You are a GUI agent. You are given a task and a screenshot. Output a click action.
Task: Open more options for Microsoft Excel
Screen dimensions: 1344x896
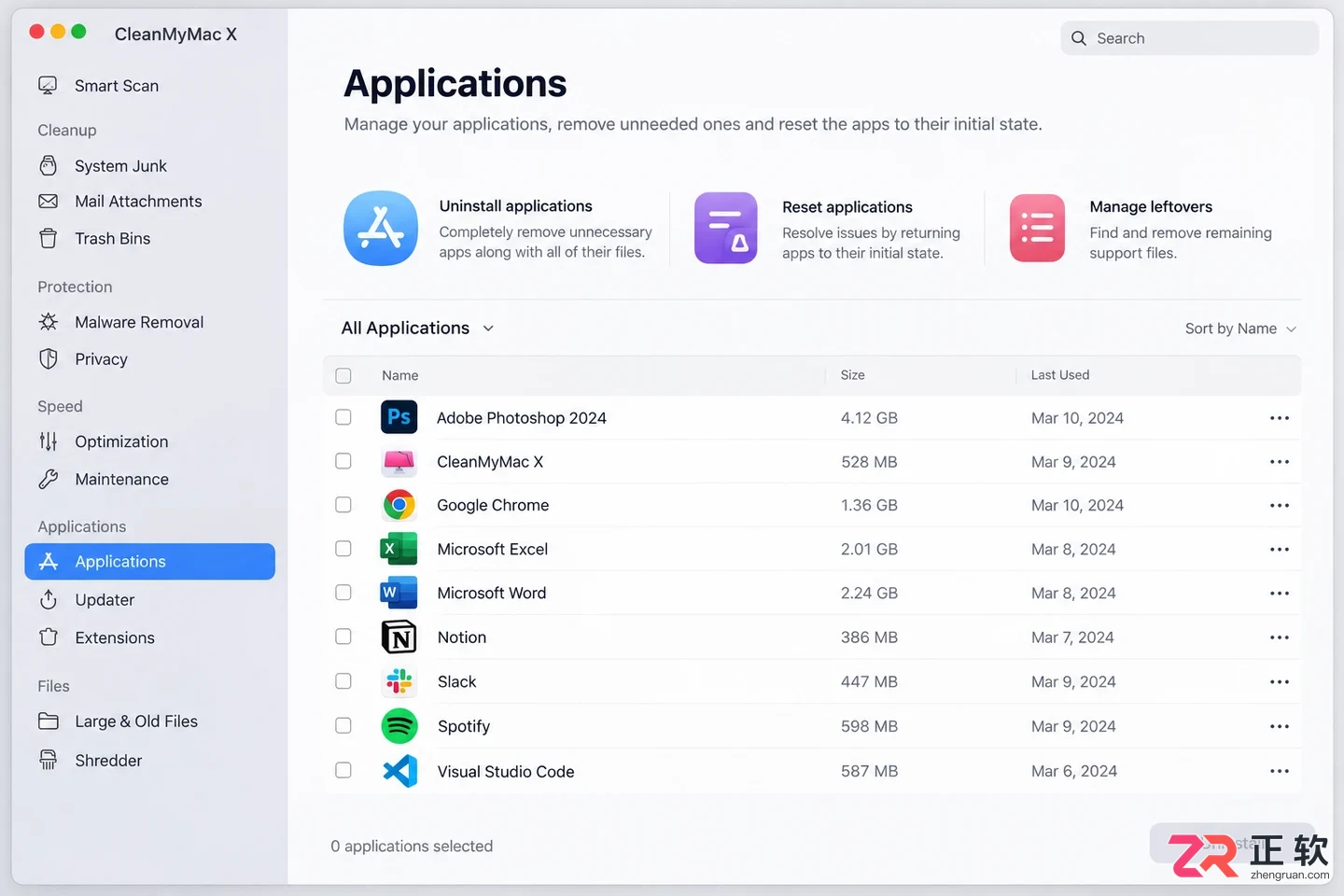coord(1280,550)
